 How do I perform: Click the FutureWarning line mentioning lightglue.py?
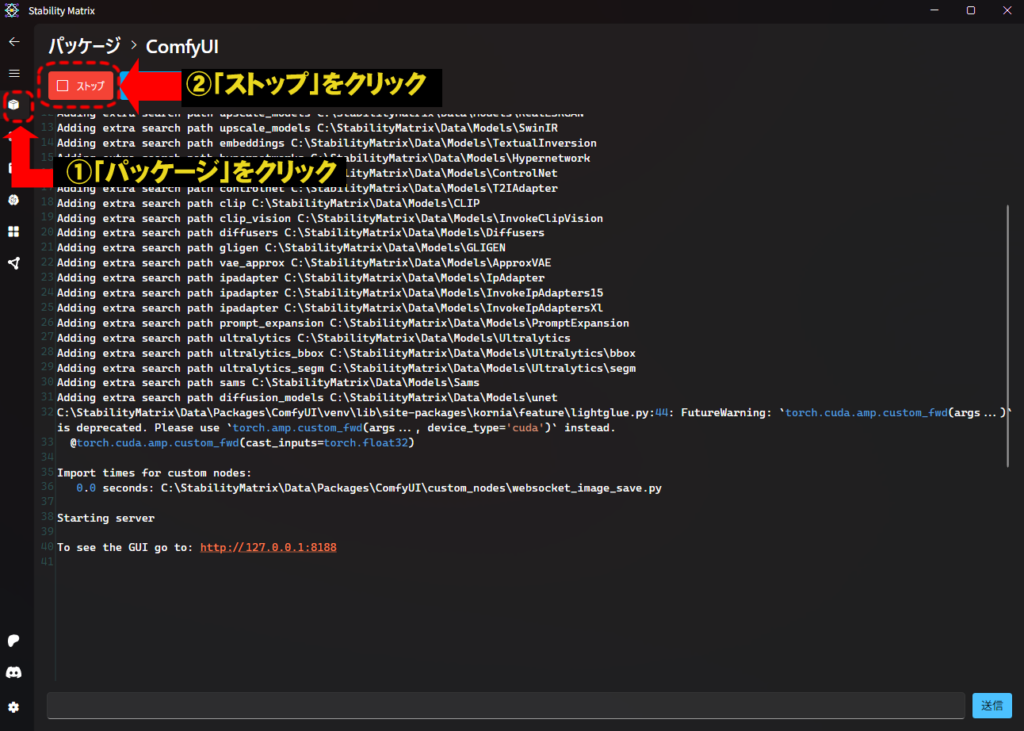pos(534,413)
